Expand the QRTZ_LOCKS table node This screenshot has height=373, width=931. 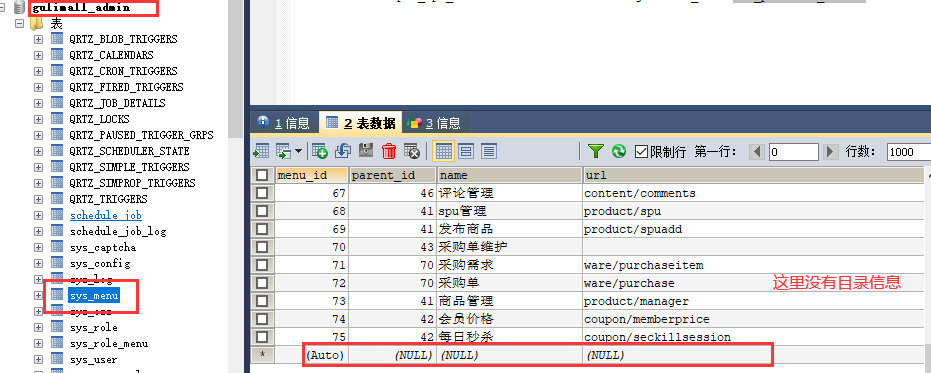pyautogui.click(x=39, y=119)
